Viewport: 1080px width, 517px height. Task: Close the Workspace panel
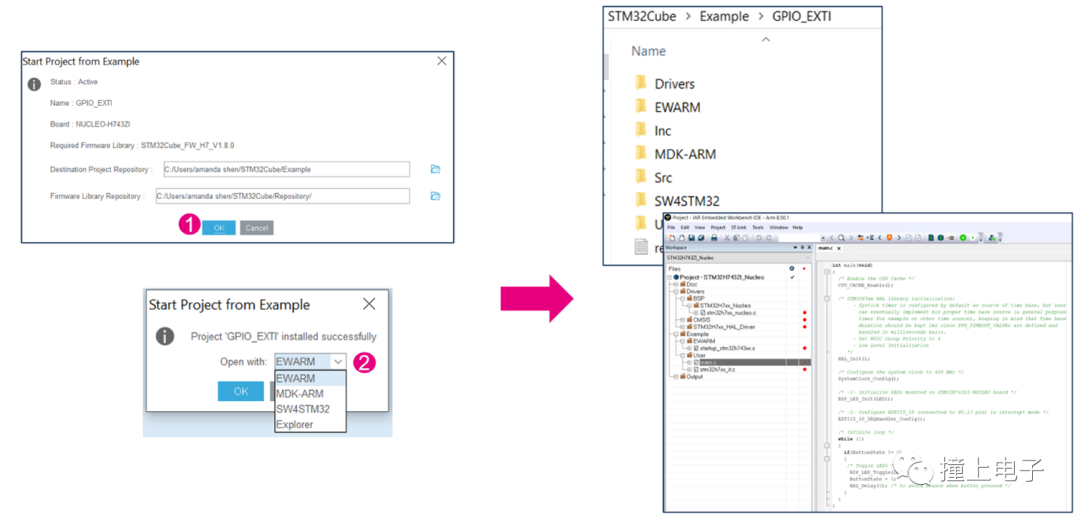coord(809,247)
